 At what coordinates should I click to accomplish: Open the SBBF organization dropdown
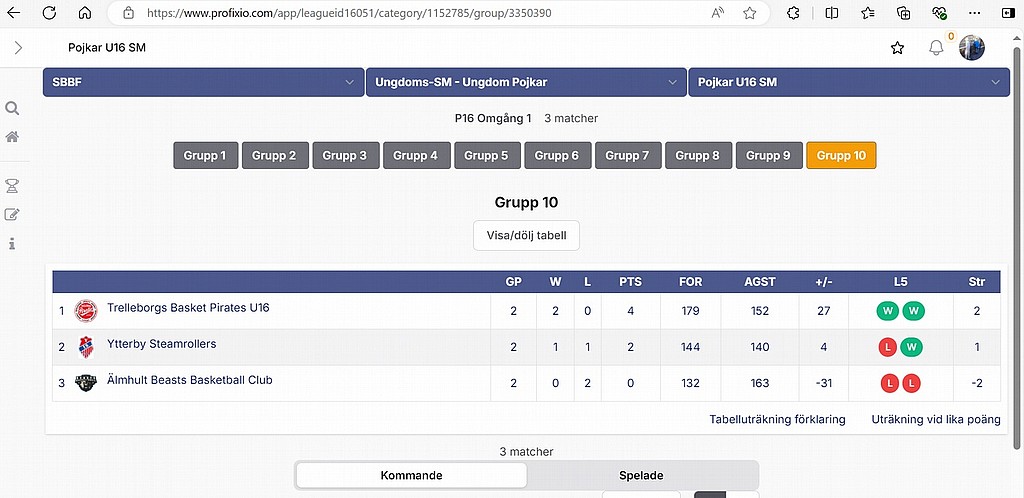[203, 82]
